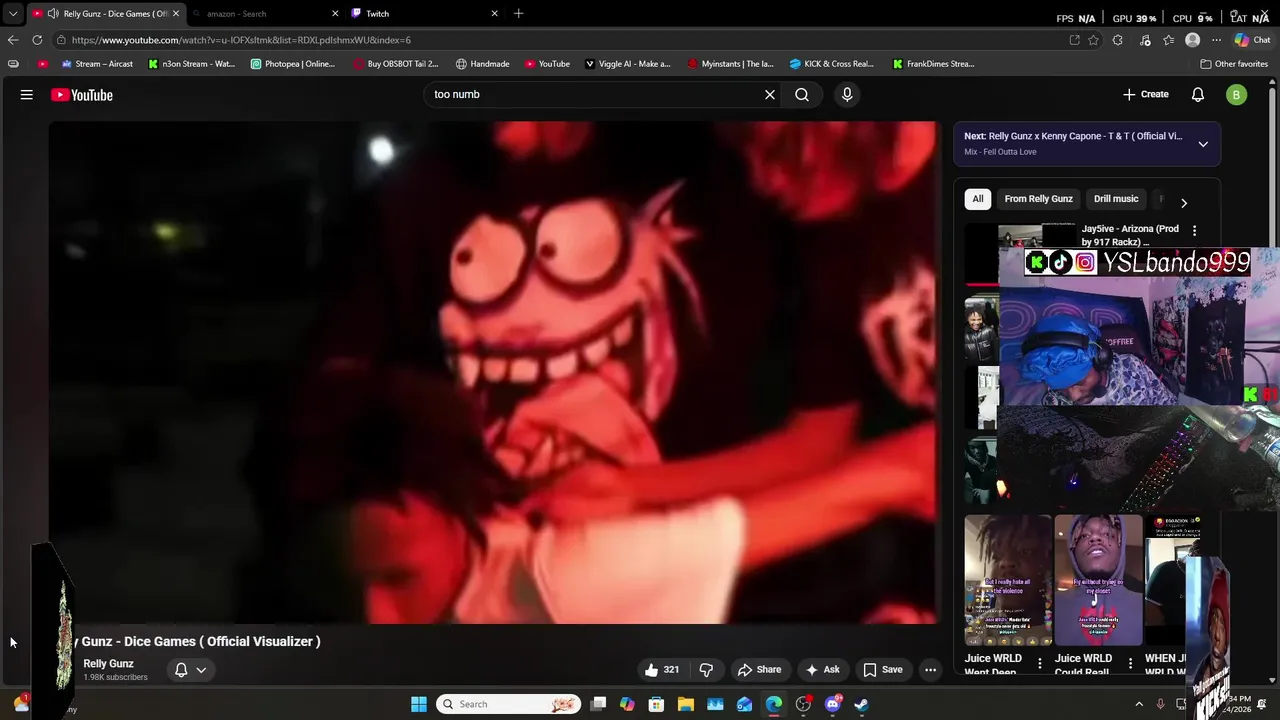Open the 'Juice WRLD Went Deep' short thumbnail
The height and width of the screenshot is (720, 1280).
1008,580
